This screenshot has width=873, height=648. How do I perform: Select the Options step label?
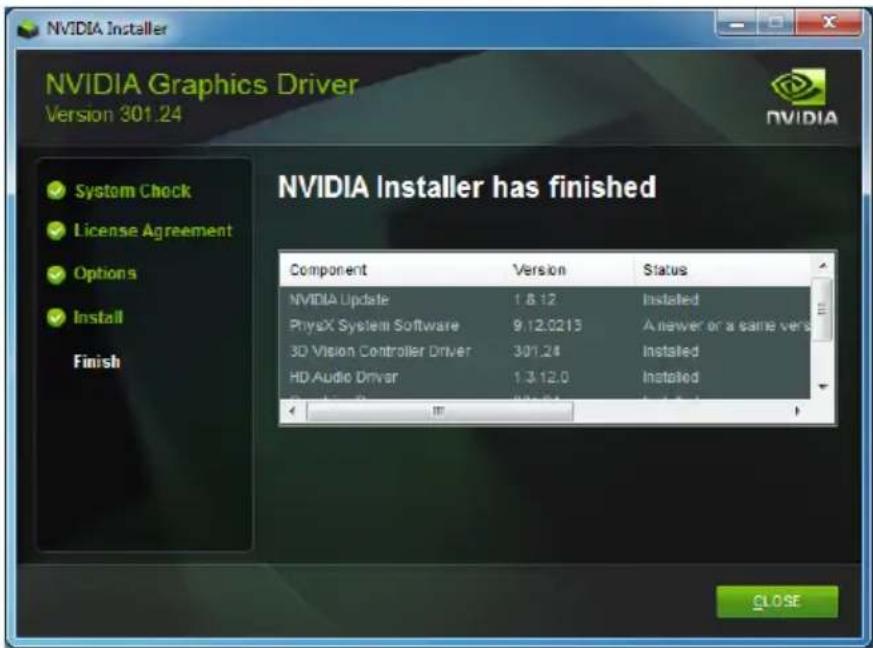[105, 273]
